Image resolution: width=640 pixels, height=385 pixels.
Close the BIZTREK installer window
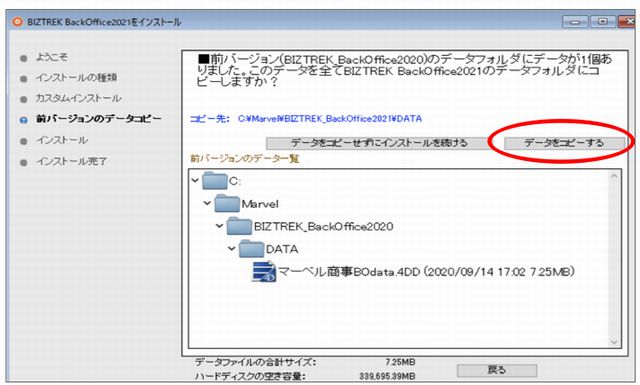(627, 22)
